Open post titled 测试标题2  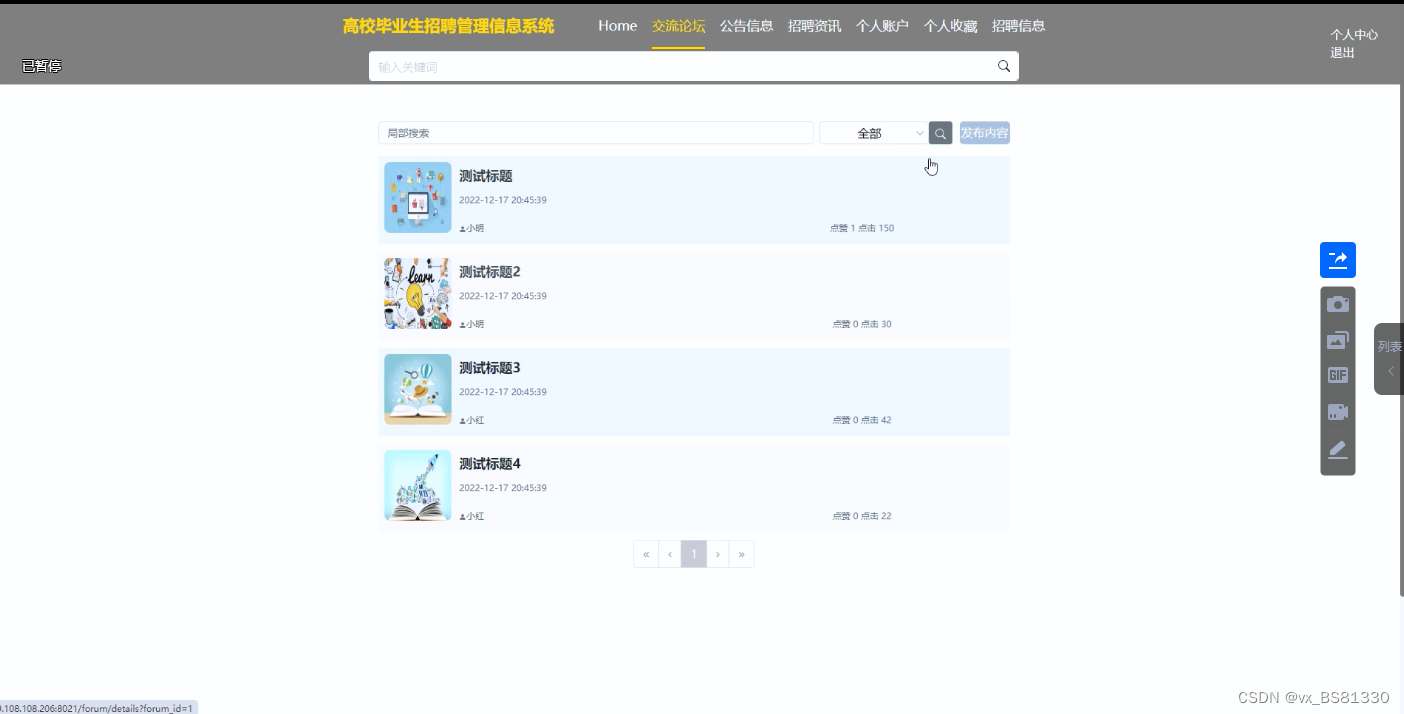(490, 272)
